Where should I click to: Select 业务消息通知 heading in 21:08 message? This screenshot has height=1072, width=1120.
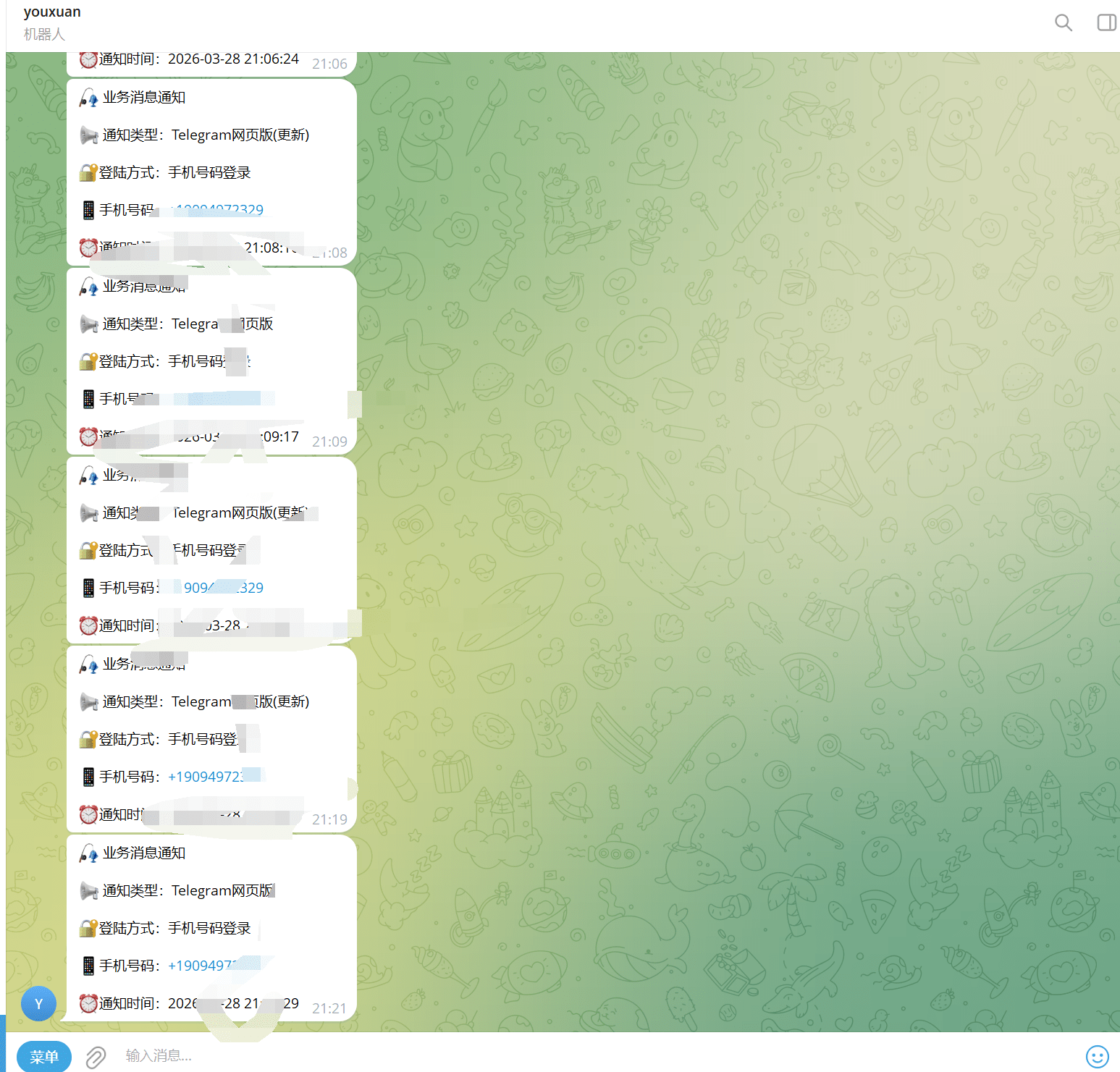click(x=144, y=97)
